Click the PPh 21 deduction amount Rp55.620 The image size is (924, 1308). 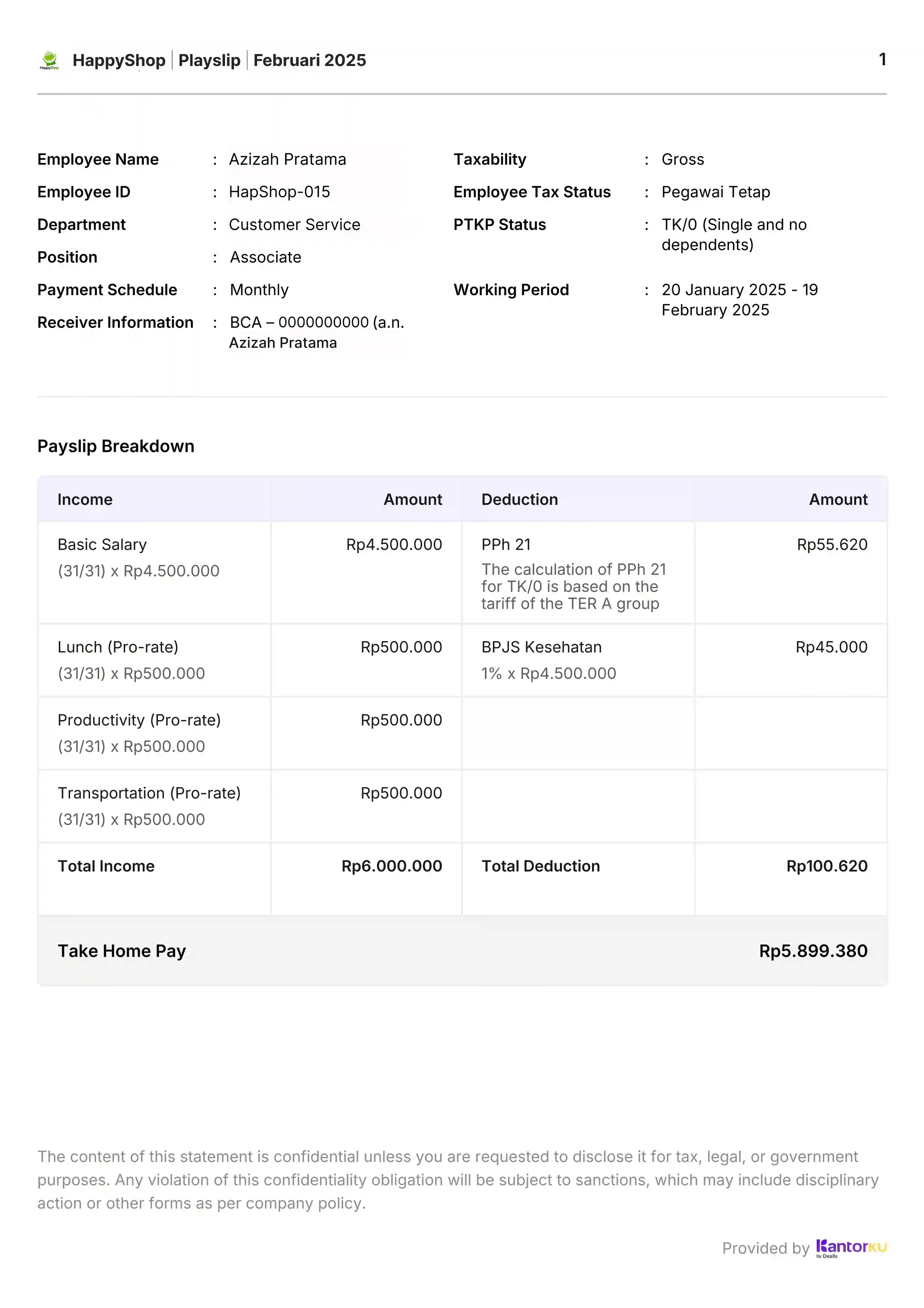[x=831, y=545]
